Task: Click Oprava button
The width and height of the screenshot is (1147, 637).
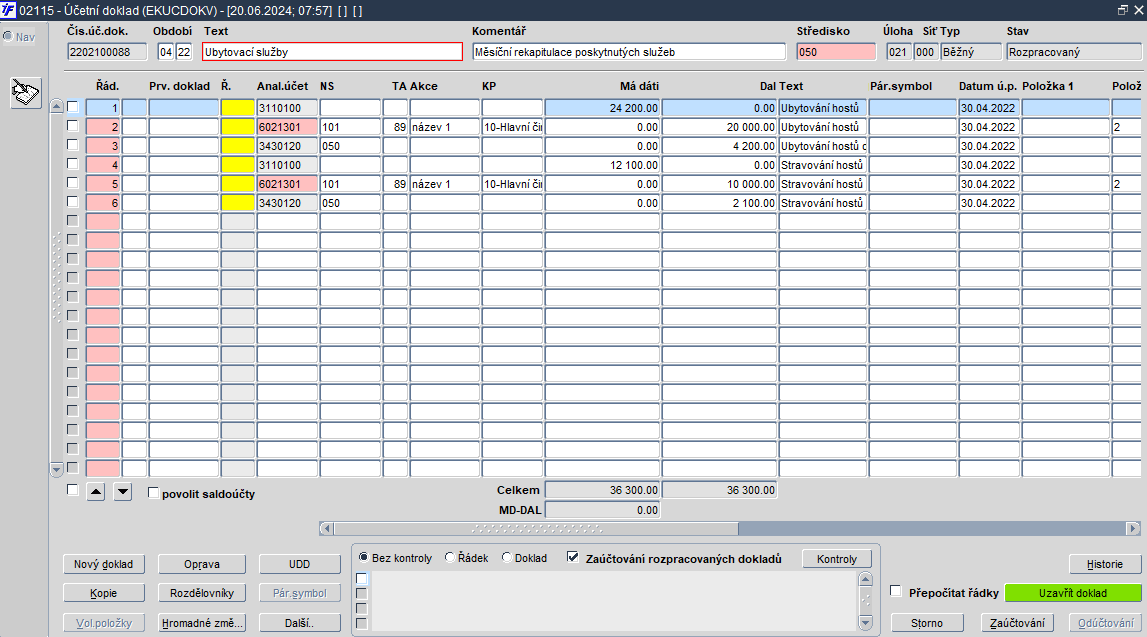Action: pyautogui.click(x=202, y=564)
